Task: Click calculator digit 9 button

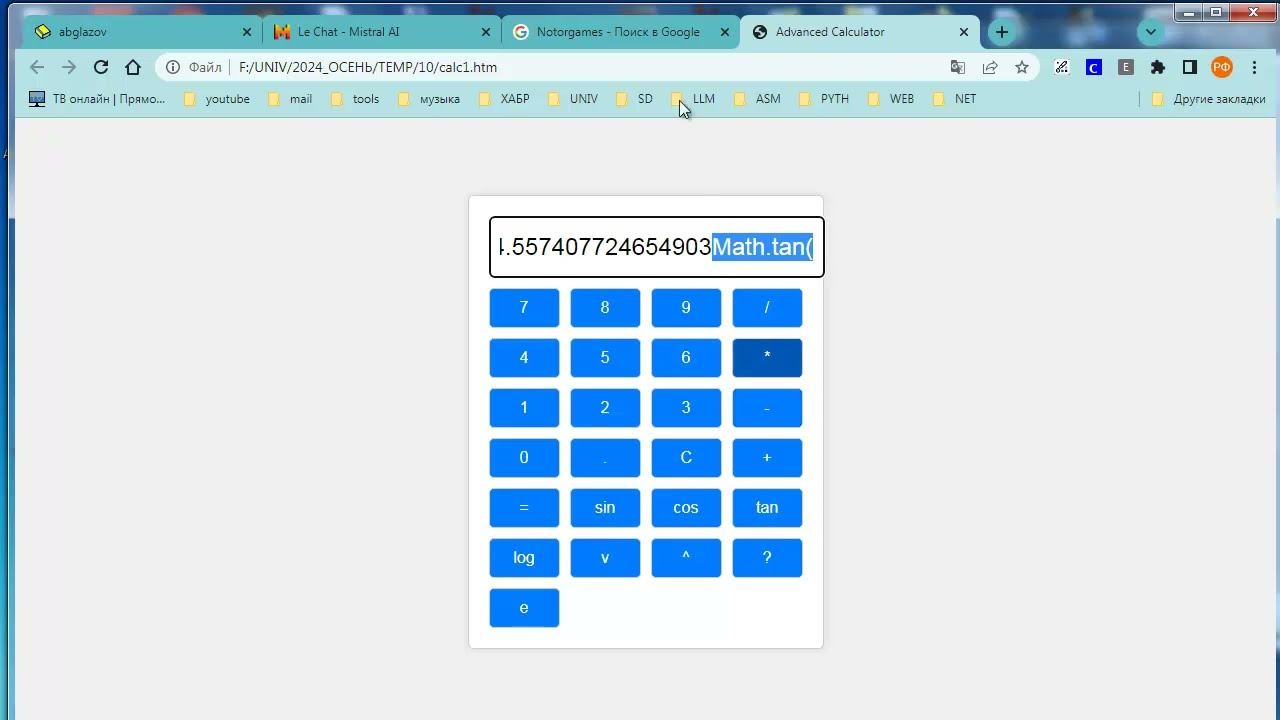Action: tap(686, 308)
